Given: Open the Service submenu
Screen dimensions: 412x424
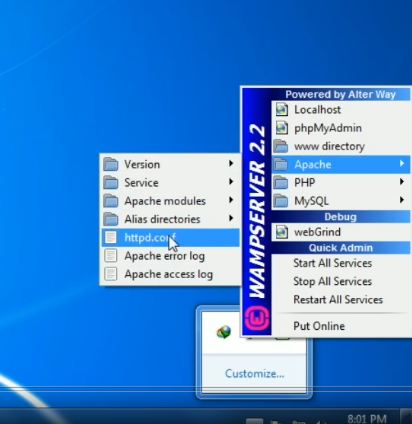Looking at the screenshot, I should pos(170,183).
